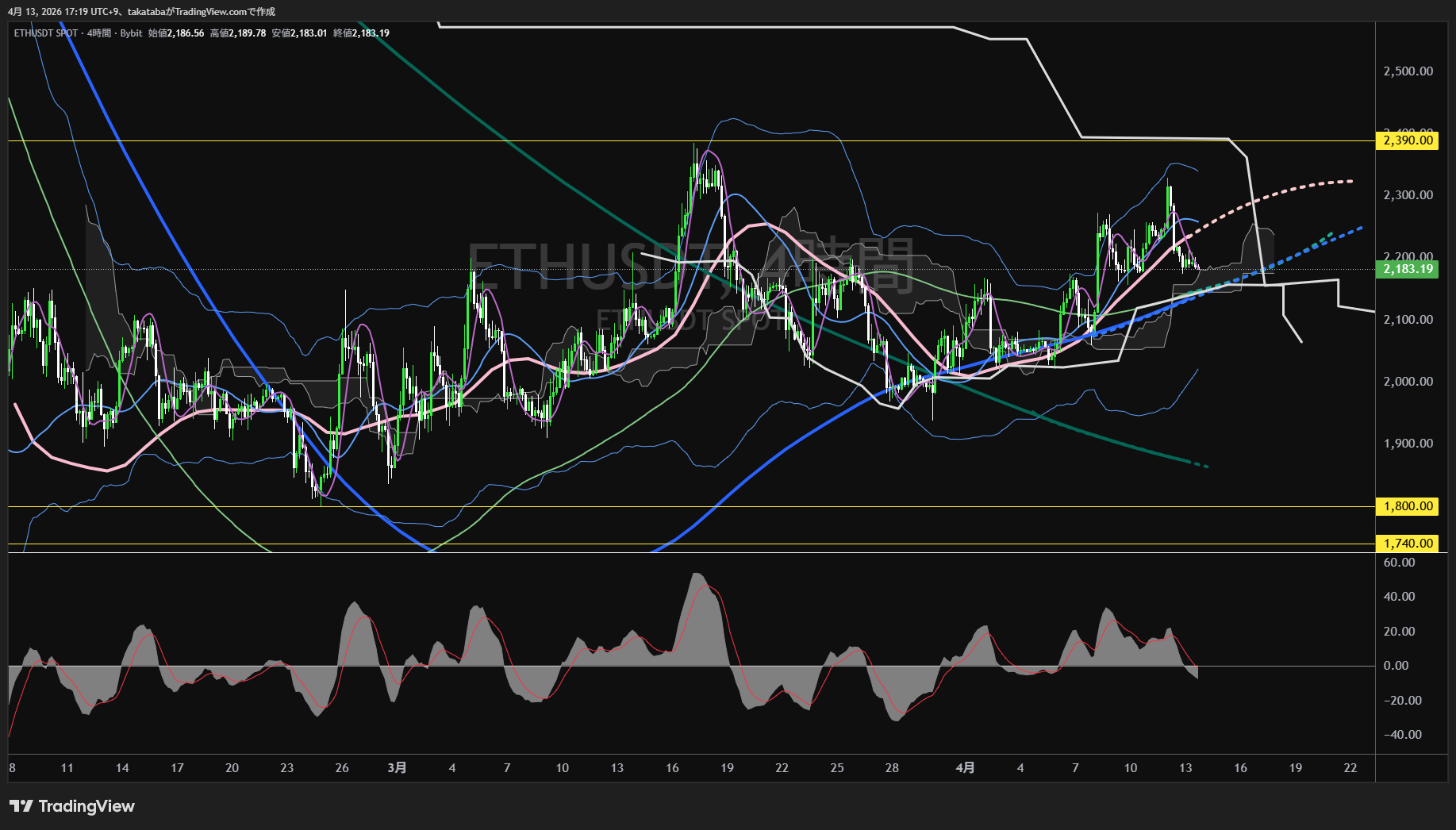Click the −40.00 oscillator scale label
1456x830 pixels.
click(1402, 735)
